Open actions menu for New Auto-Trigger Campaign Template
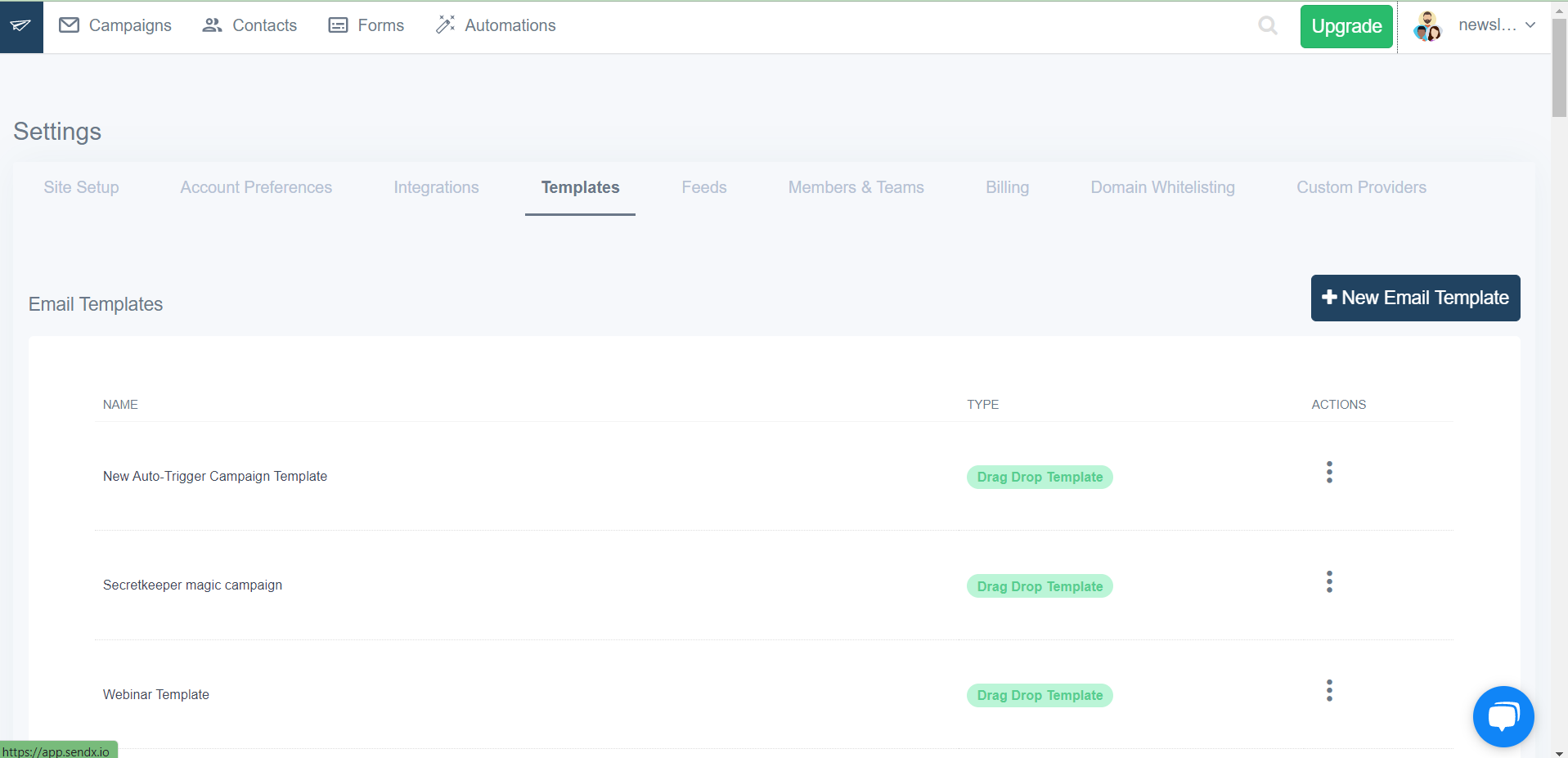1568x758 pixels. click(1329, 473)
